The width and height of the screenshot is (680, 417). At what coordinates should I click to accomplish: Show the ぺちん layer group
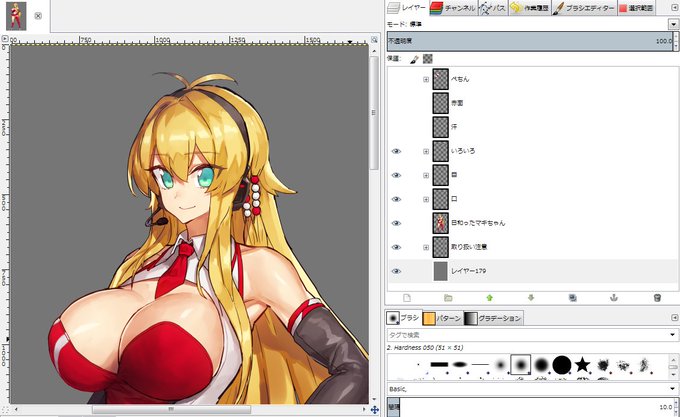396,79
